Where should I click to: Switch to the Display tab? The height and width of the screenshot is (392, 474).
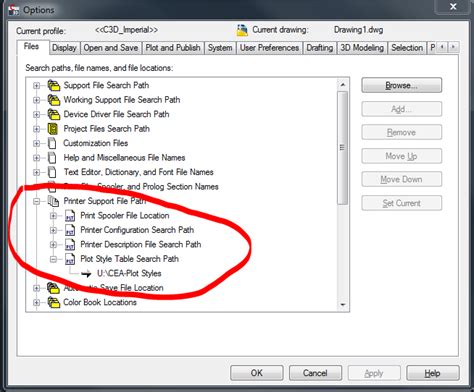(64, 48)
